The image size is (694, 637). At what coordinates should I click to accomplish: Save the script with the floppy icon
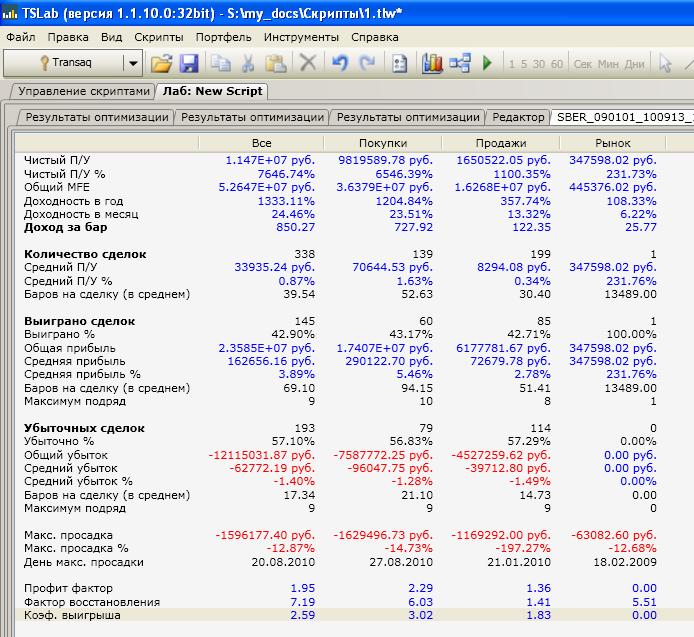(189, 63)
